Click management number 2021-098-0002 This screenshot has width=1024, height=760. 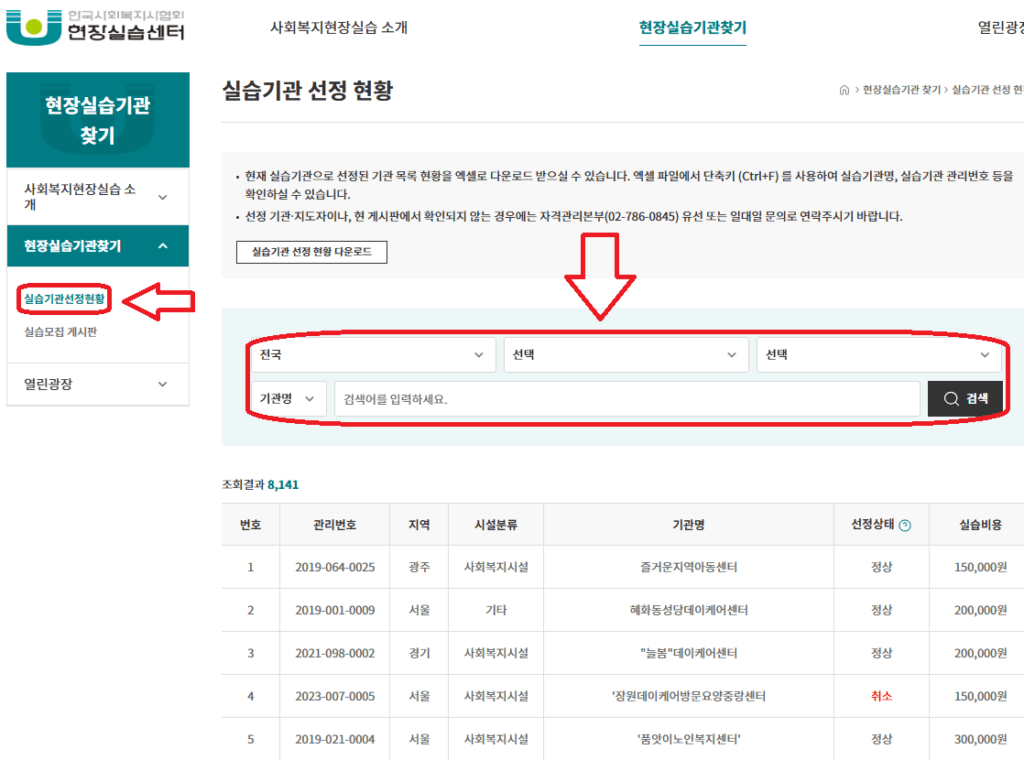(x=335, y=654)
